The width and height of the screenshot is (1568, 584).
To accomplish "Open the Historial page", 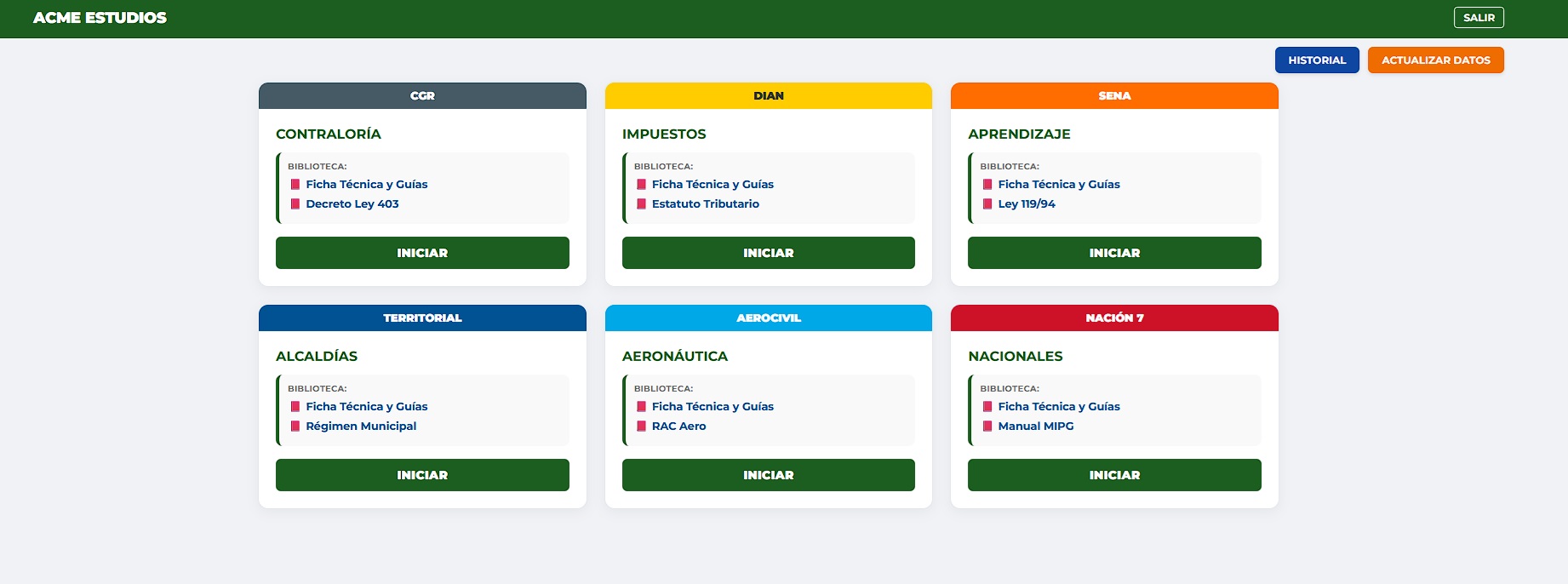I will click(x=1316, y=60).
